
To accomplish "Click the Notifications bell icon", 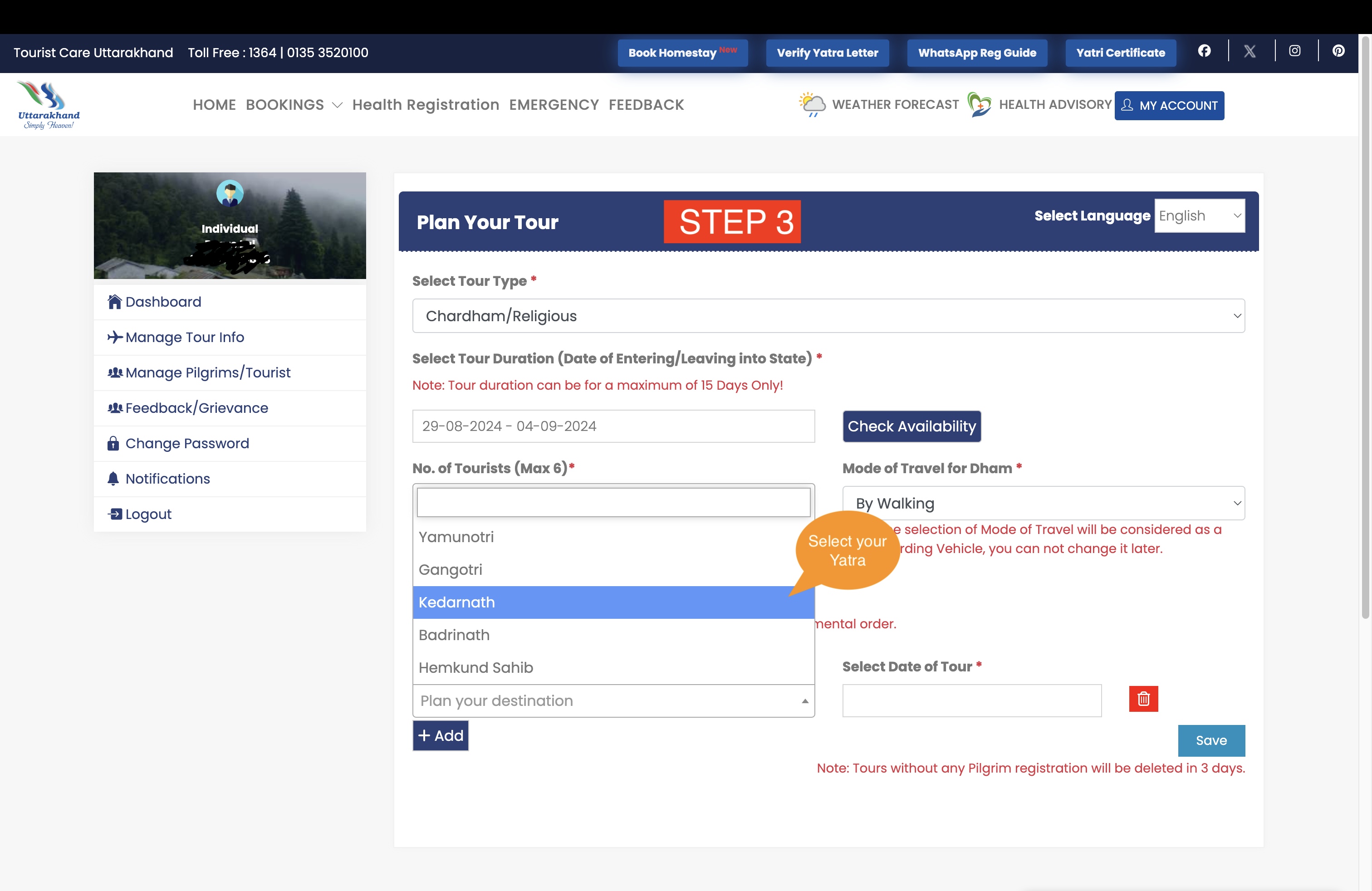I will pyautogui.click(x=114, y=478).
